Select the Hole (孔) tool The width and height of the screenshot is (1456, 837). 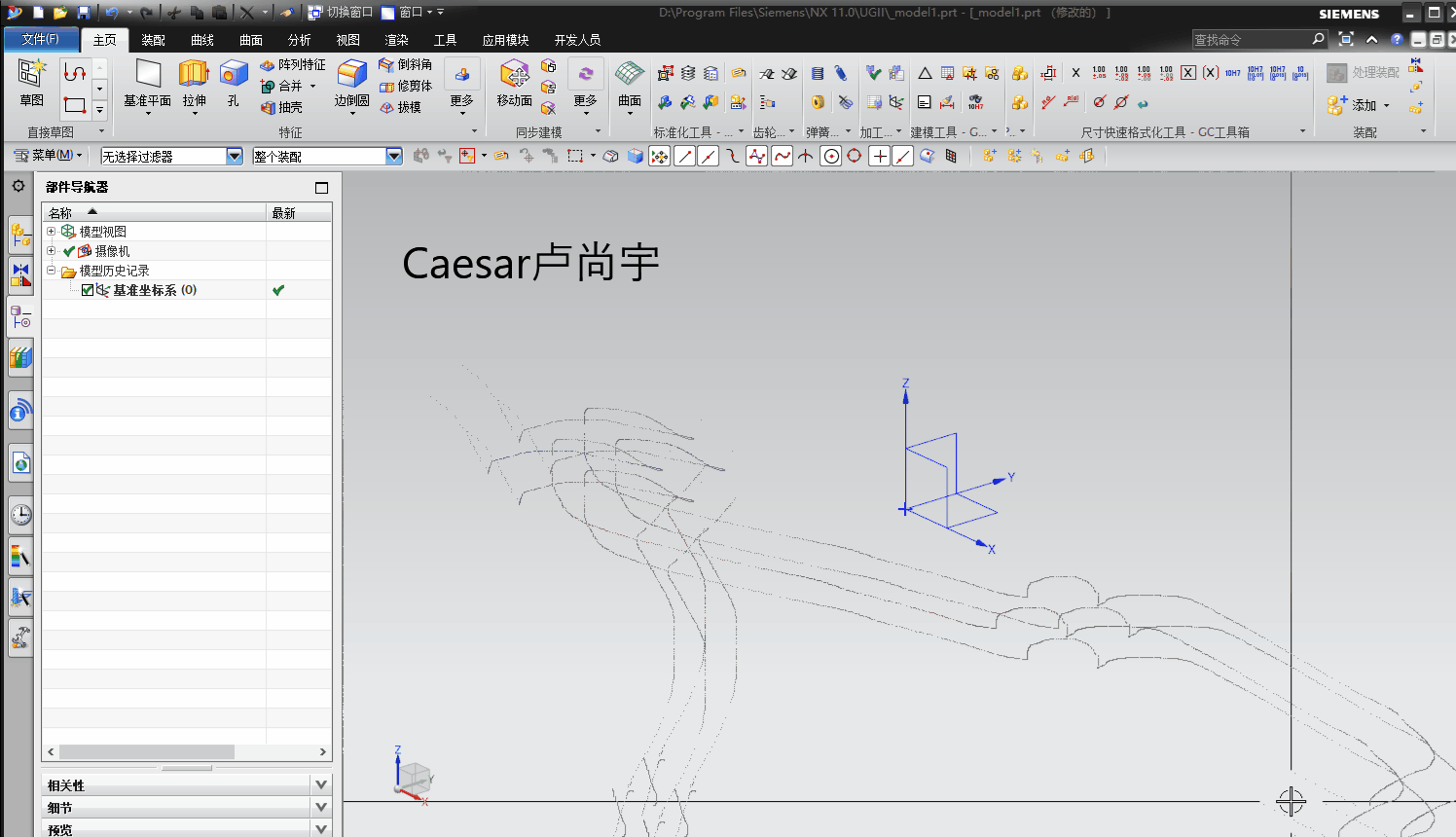coord(234,84)
